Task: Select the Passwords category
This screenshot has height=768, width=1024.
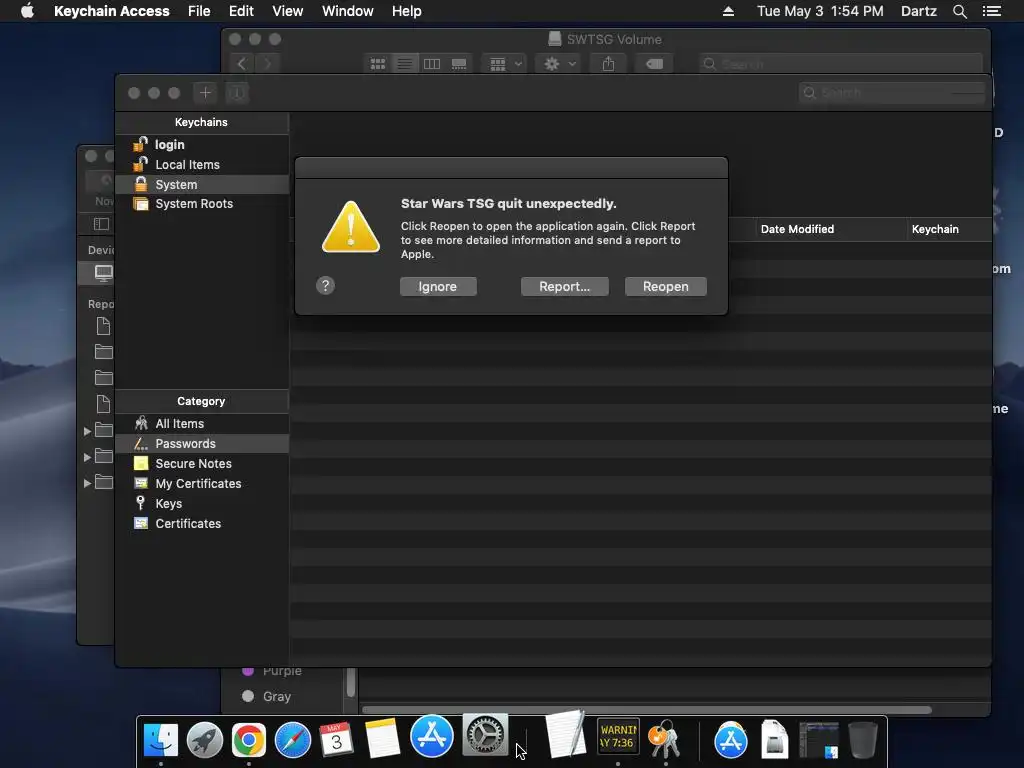Action: point(202,443)
